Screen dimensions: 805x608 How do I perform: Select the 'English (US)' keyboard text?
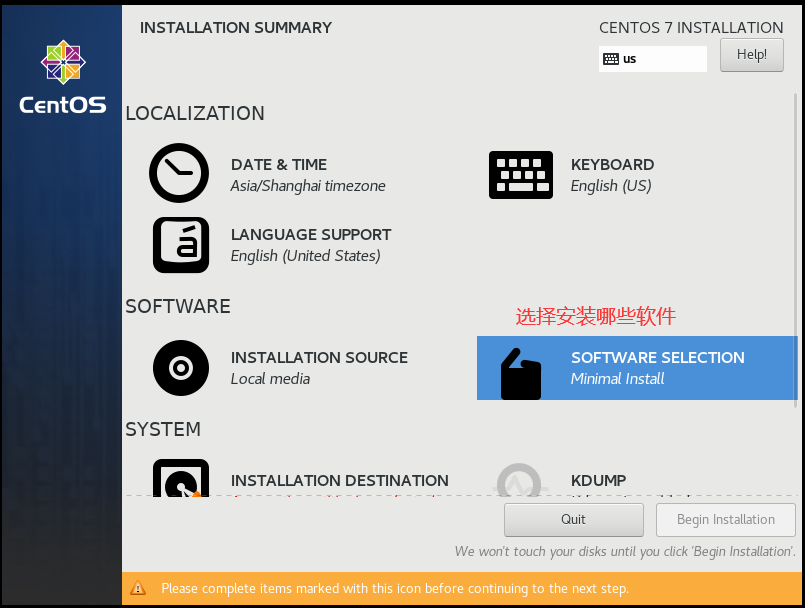[x=610, y=186]
